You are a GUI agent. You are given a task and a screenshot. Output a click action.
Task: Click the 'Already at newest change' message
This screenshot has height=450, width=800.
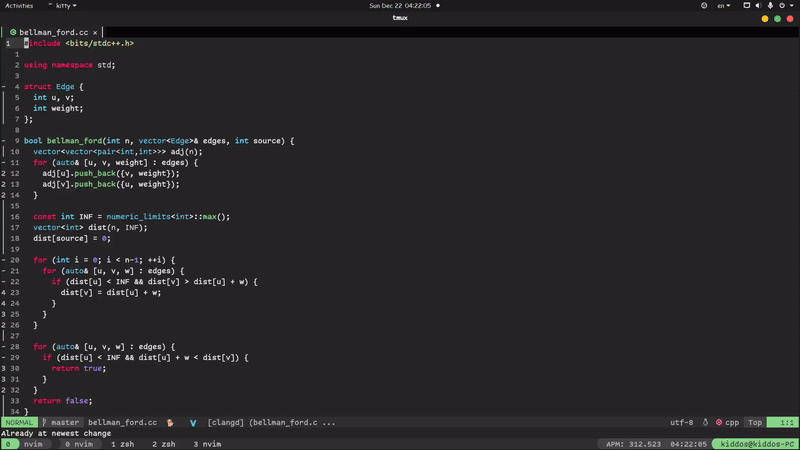(56, 434)
